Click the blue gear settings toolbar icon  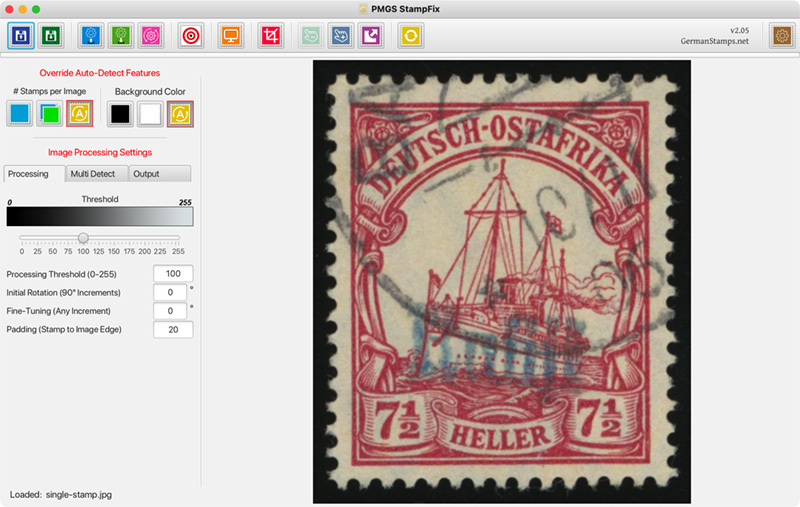[x=91, y=36]
